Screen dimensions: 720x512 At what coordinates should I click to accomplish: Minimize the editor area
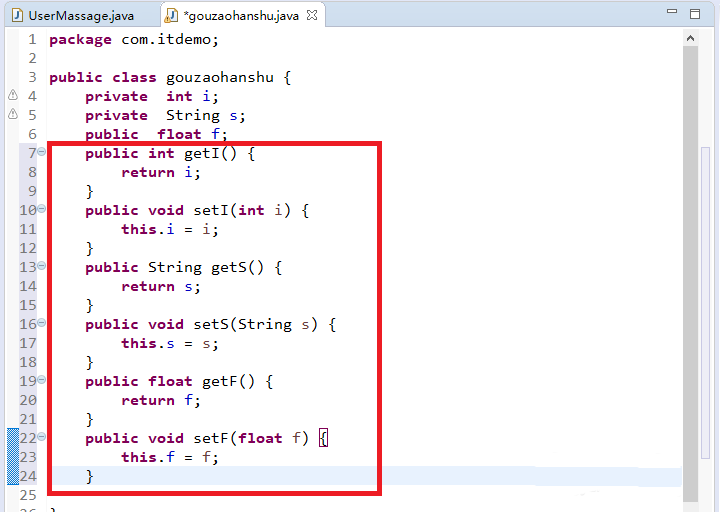point(672,11)
